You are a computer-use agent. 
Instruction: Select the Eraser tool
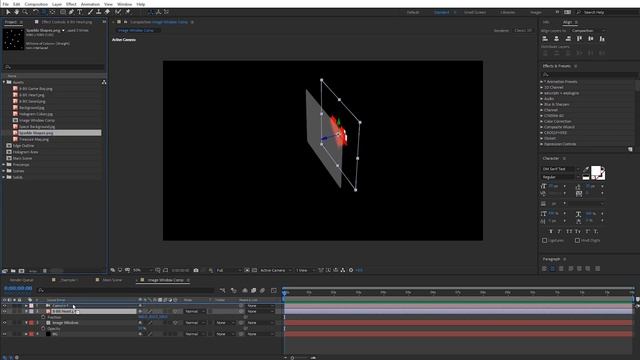tap(107, 12)
